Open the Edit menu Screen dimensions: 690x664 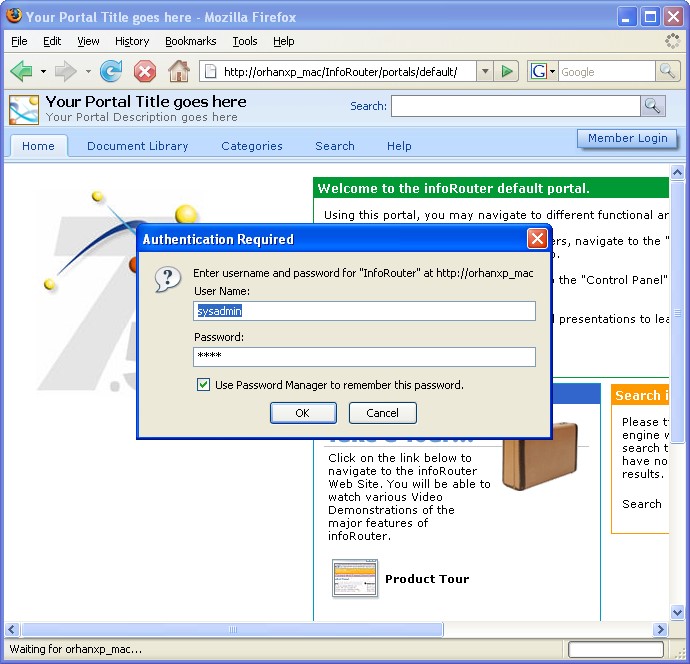[52, 41]
